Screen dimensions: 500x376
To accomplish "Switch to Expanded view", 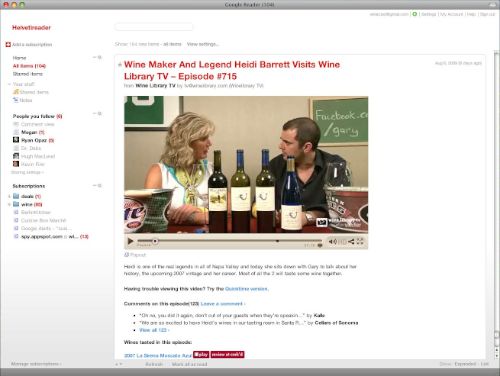I will click(465, 364).
